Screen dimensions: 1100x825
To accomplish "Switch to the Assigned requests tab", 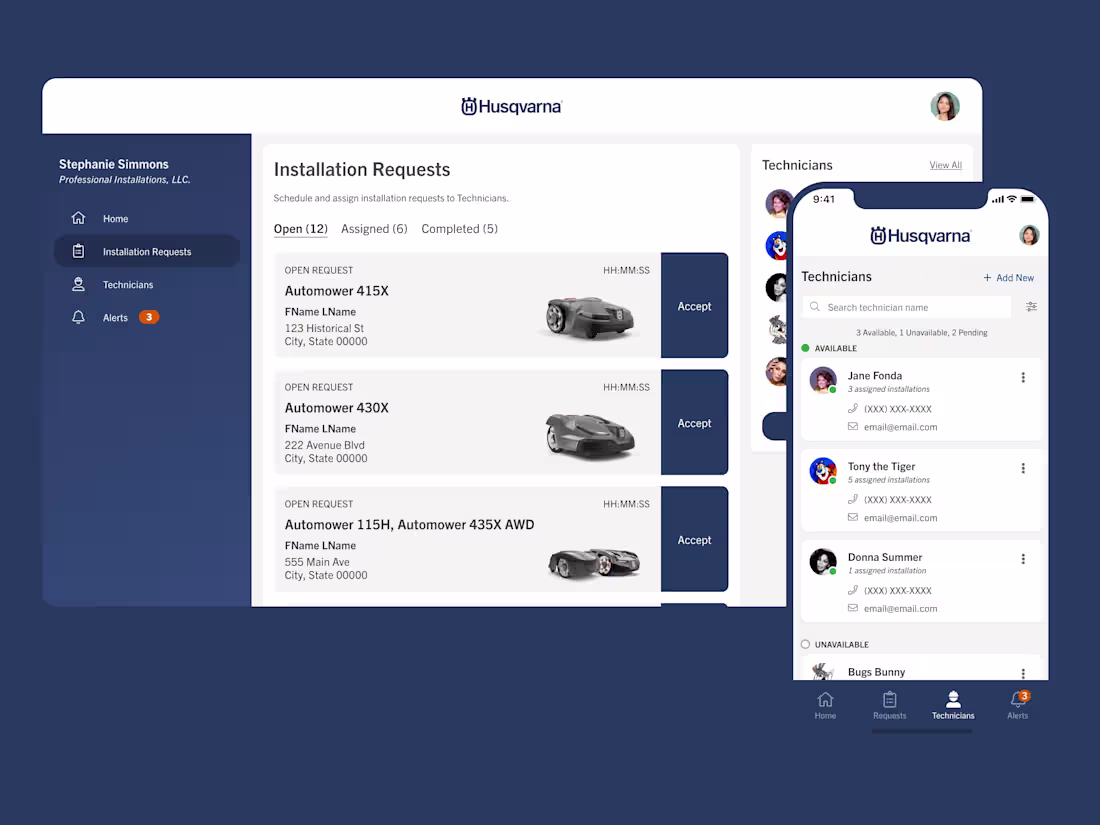I will click(374, 228).
